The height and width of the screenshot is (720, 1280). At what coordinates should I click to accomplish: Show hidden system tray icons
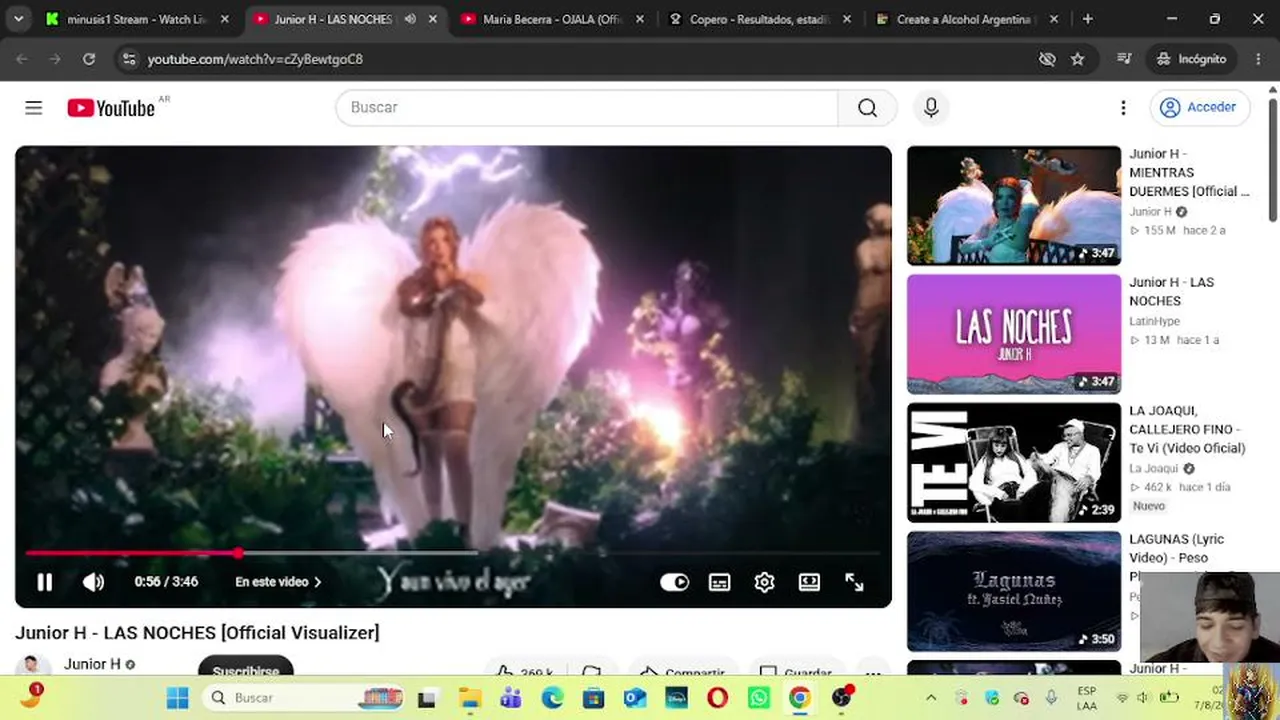click(x=931, y=698)
